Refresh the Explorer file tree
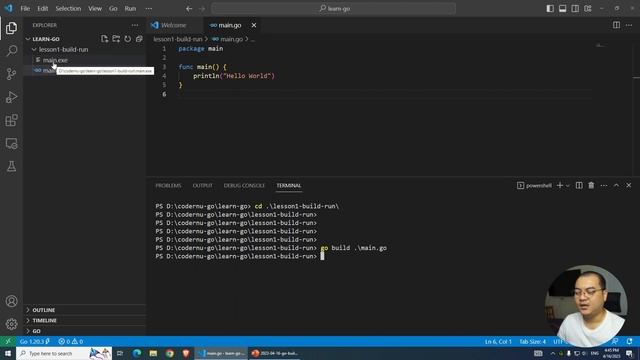640x360 pixels. tap(128, 39)
